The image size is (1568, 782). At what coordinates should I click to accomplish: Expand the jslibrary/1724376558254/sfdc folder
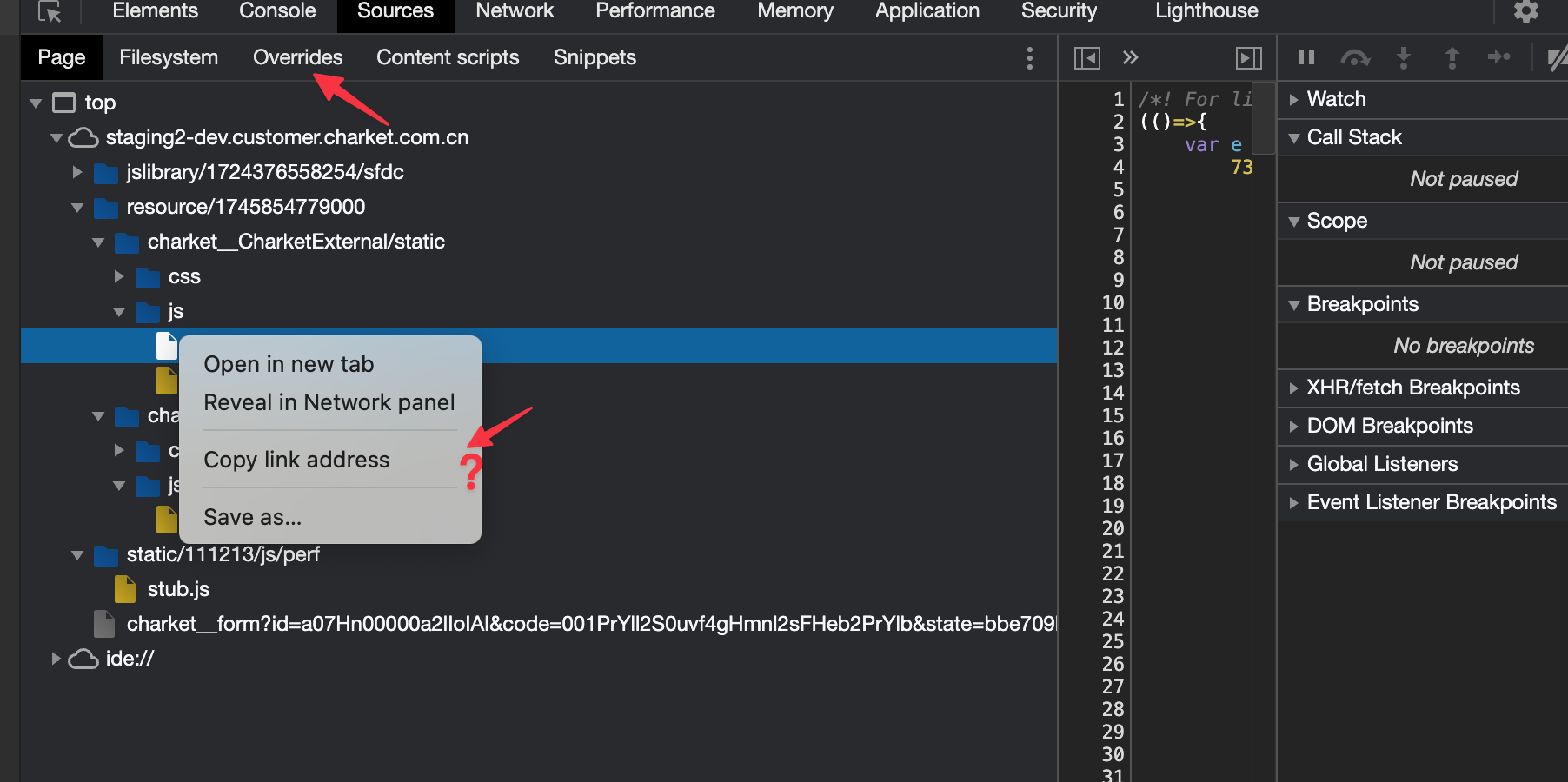click(x=77, y=173)
